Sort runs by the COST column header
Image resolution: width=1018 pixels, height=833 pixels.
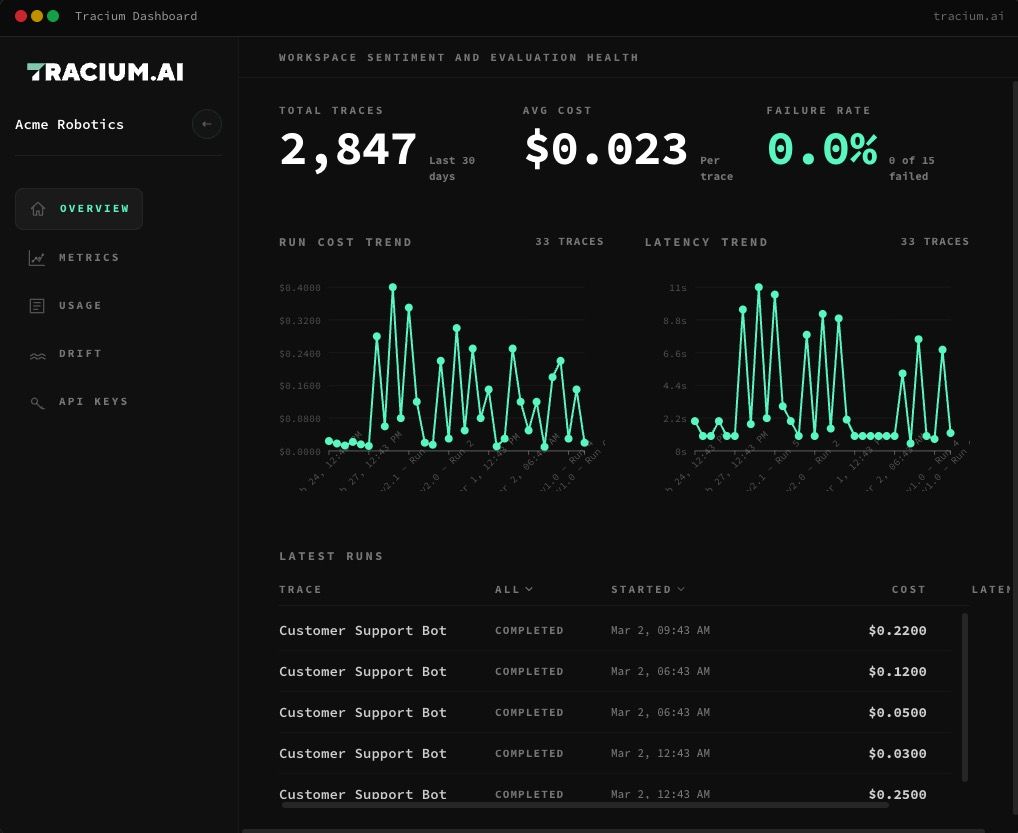click(x=908, y=590)
